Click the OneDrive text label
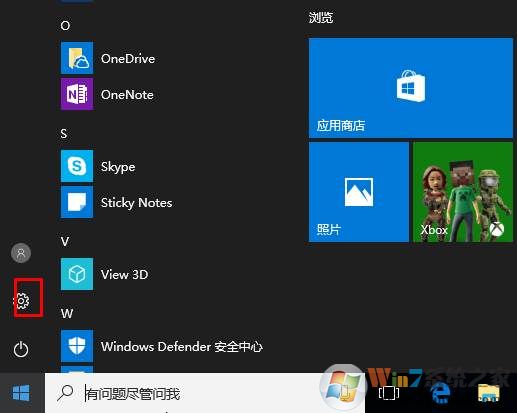The height and width of the screenshot is (413, 517). pos(128,59)
